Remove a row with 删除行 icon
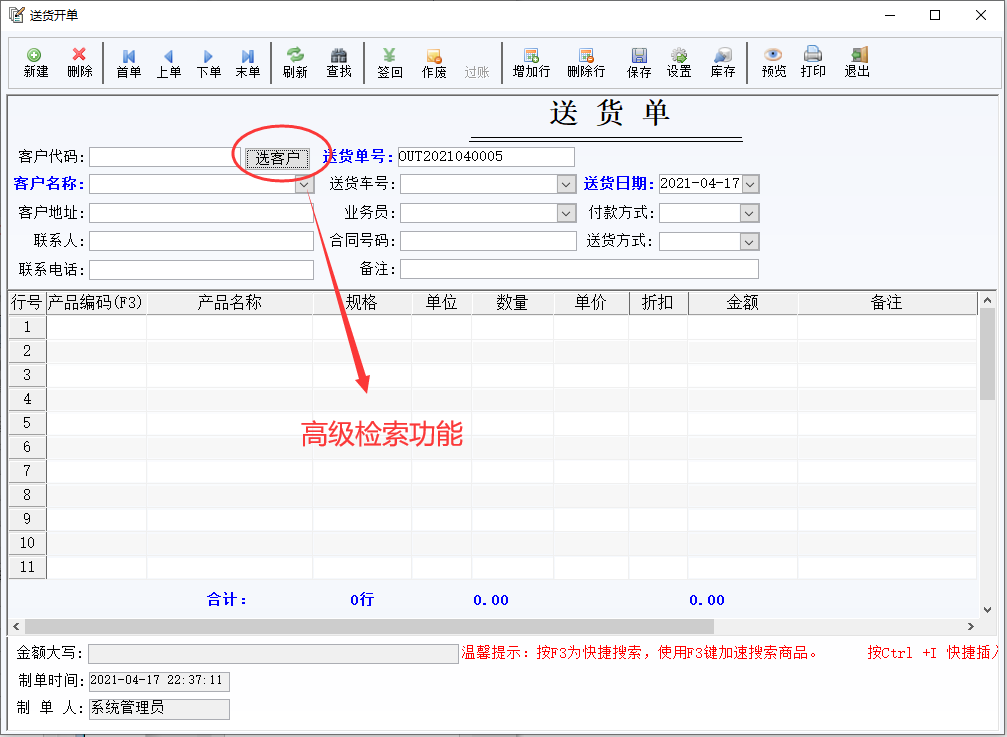 click(x=586, y=62)
